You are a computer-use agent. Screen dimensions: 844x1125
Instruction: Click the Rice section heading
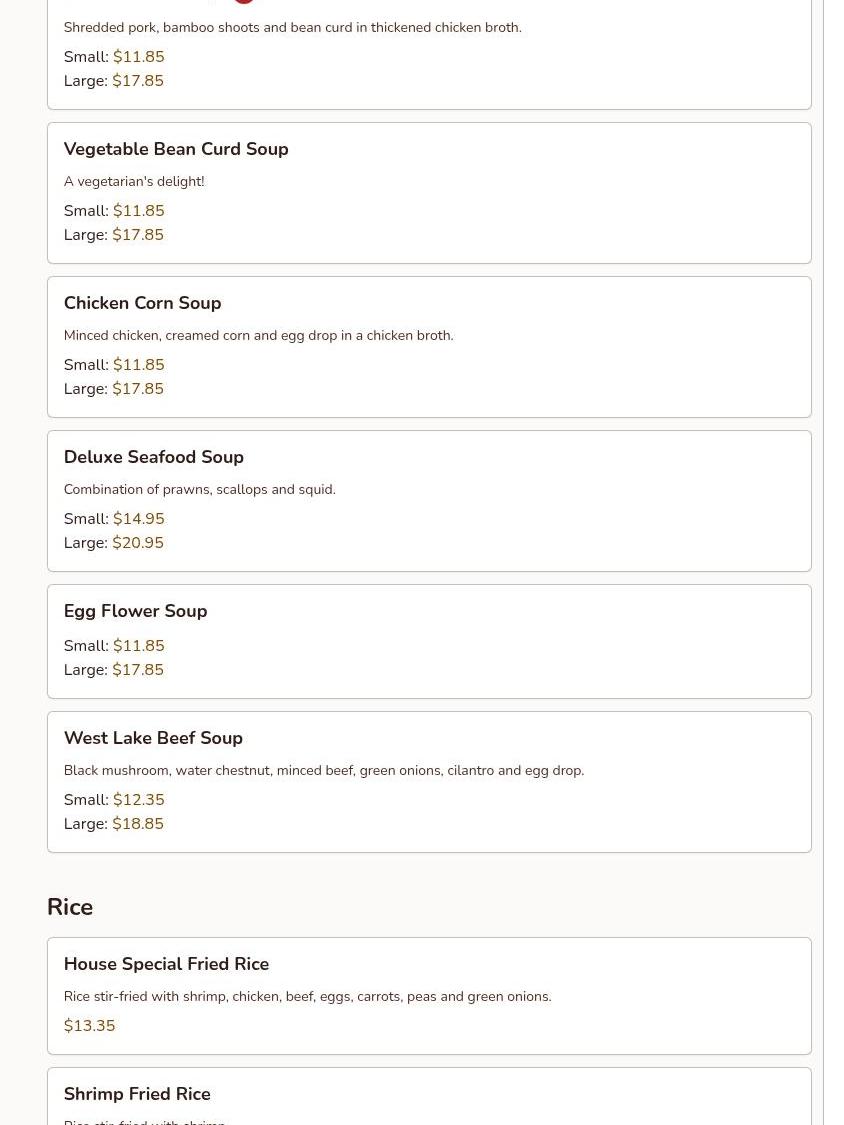pyautogui.click(x=70, y=907)
